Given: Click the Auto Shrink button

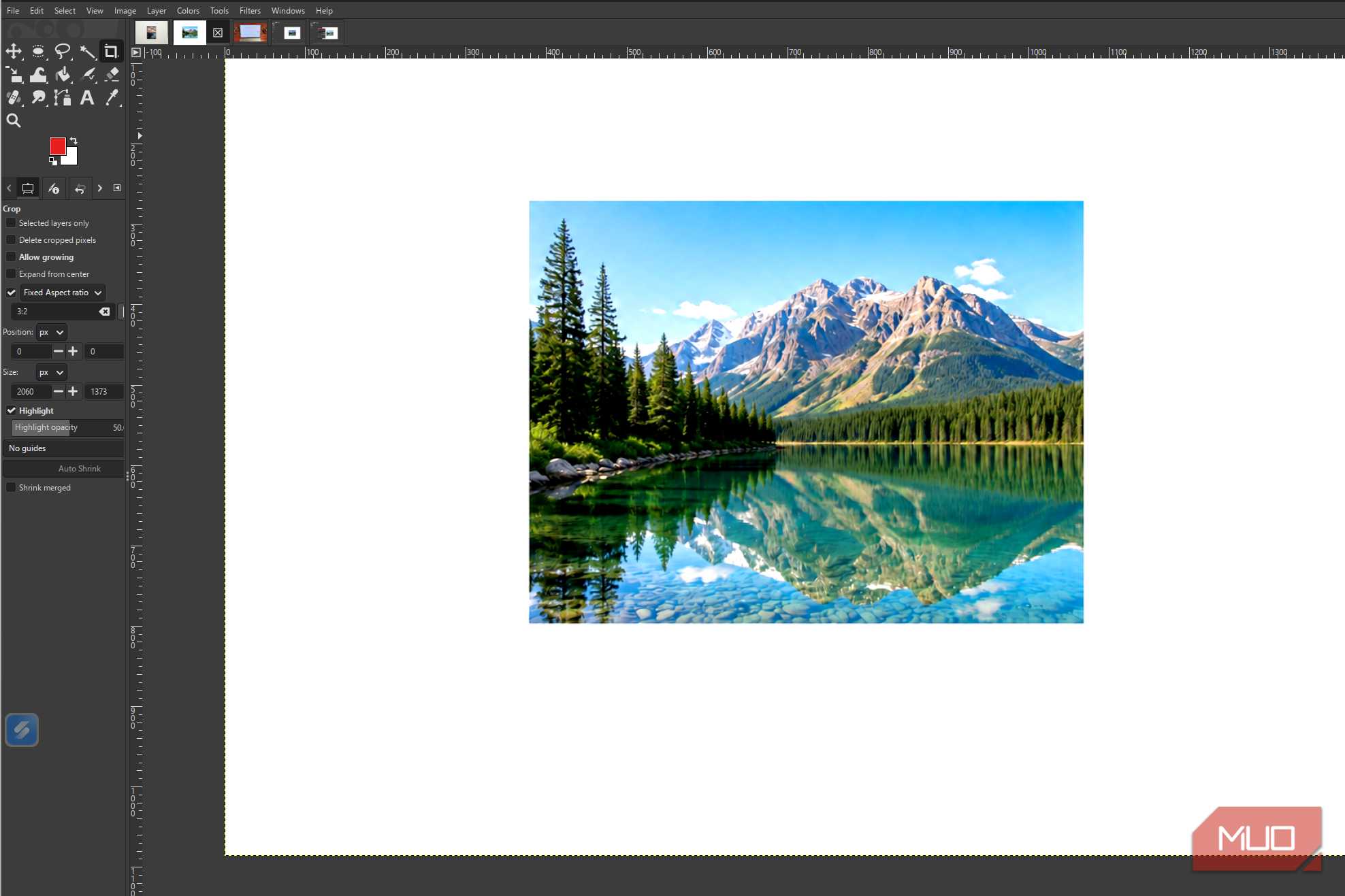Looking at the screenshot, I should click(64, 469).
